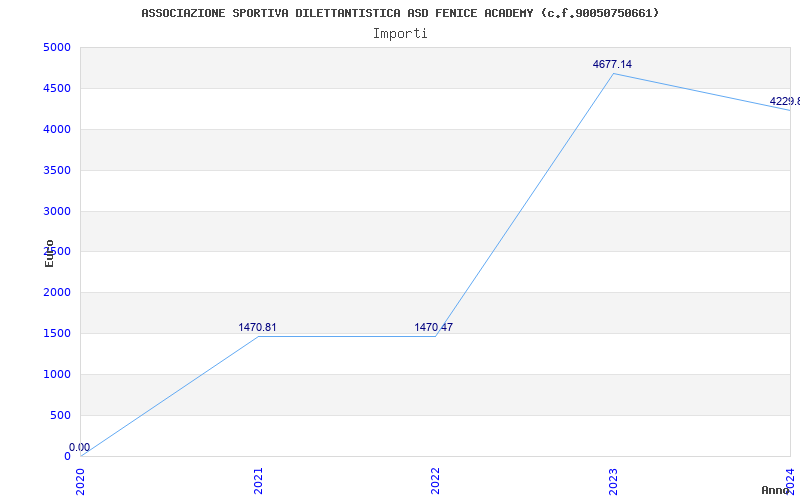Click the 3000 y-axis tick label
This screenshot has height=500, width=800.
point(57,211)
